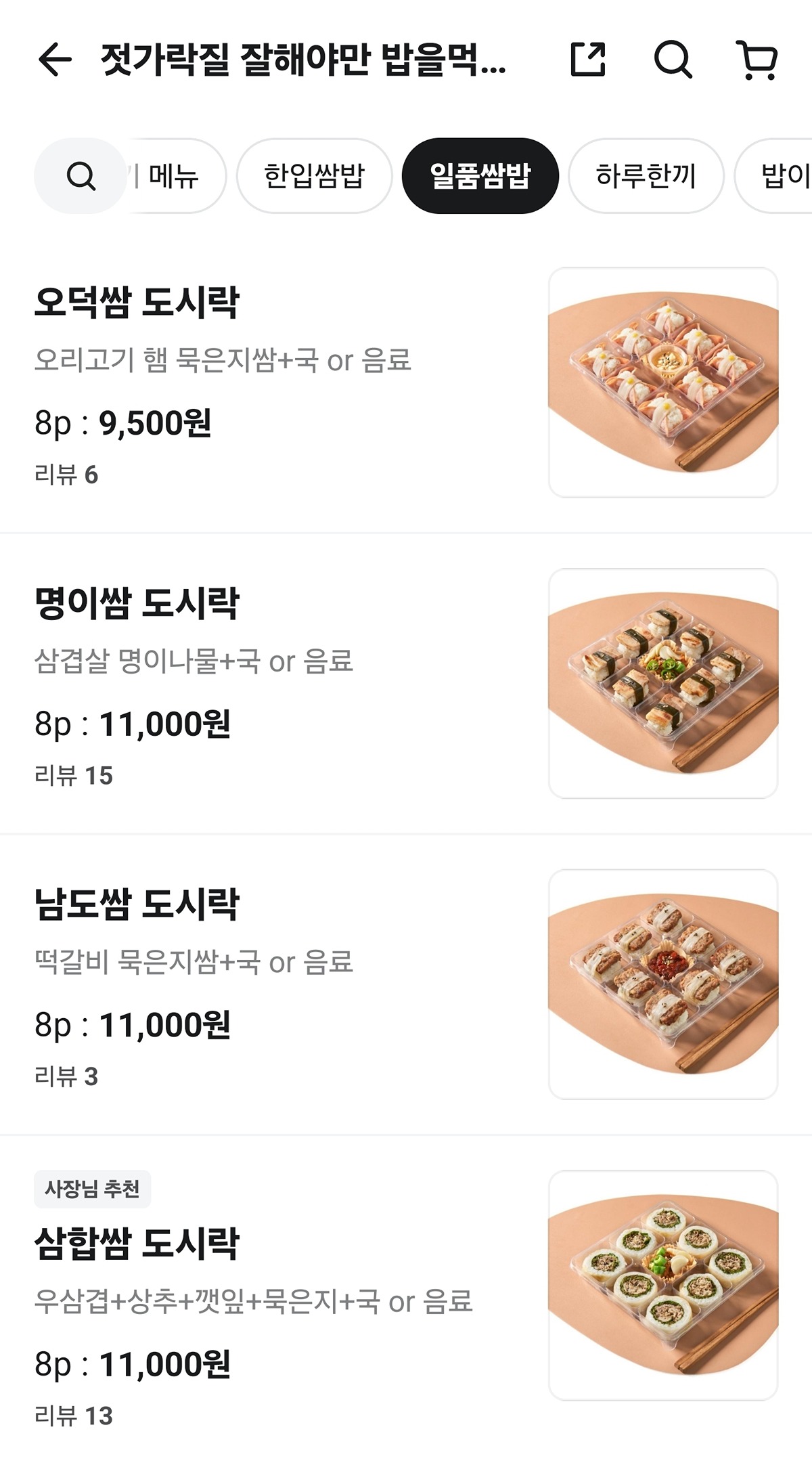Tap the 남도쌈 도시락 food photo
The image size is (812, 1467).
pos(663,984)
